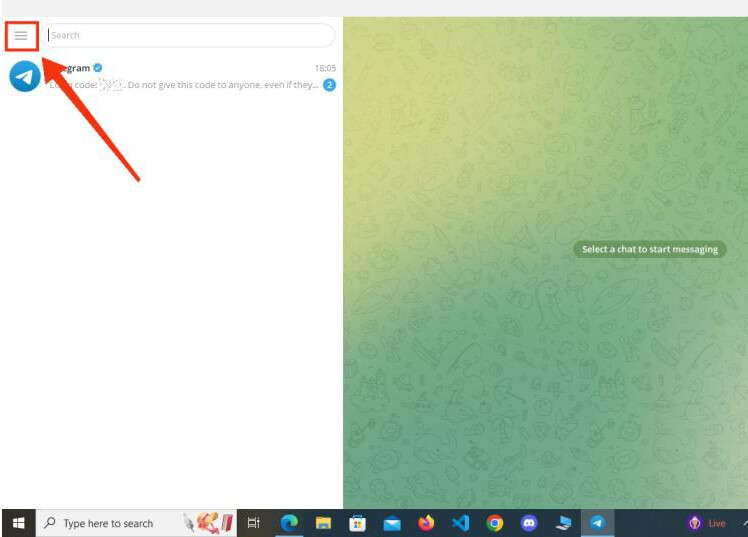Viewport: 748px width, 537px height.
Task: Open the Telegram hamburger menu
Action: click(x=21, y=36)
